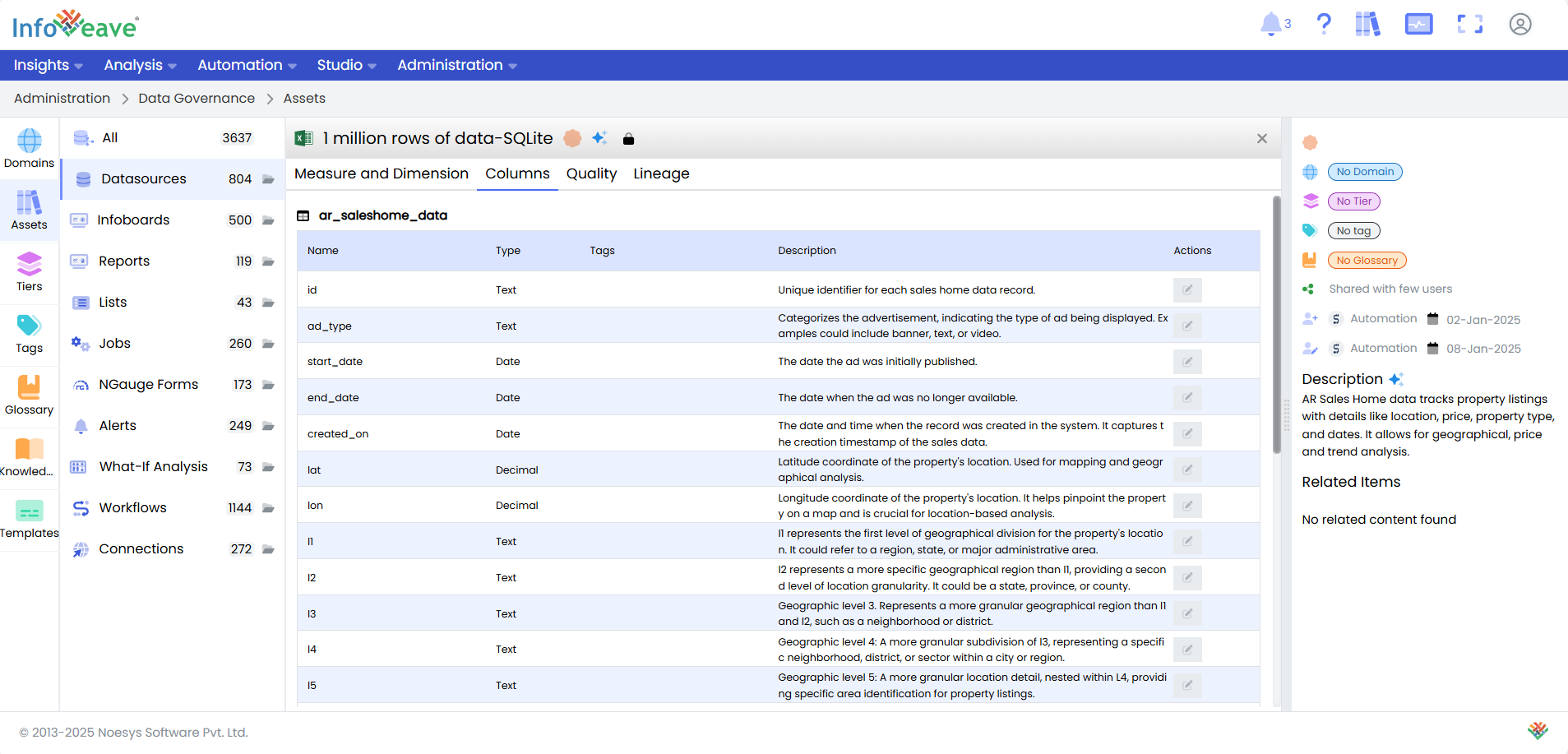Expand the Administration menu
Screen dimensions: 1568x754
pyautogui.click(x=457, y=65)
